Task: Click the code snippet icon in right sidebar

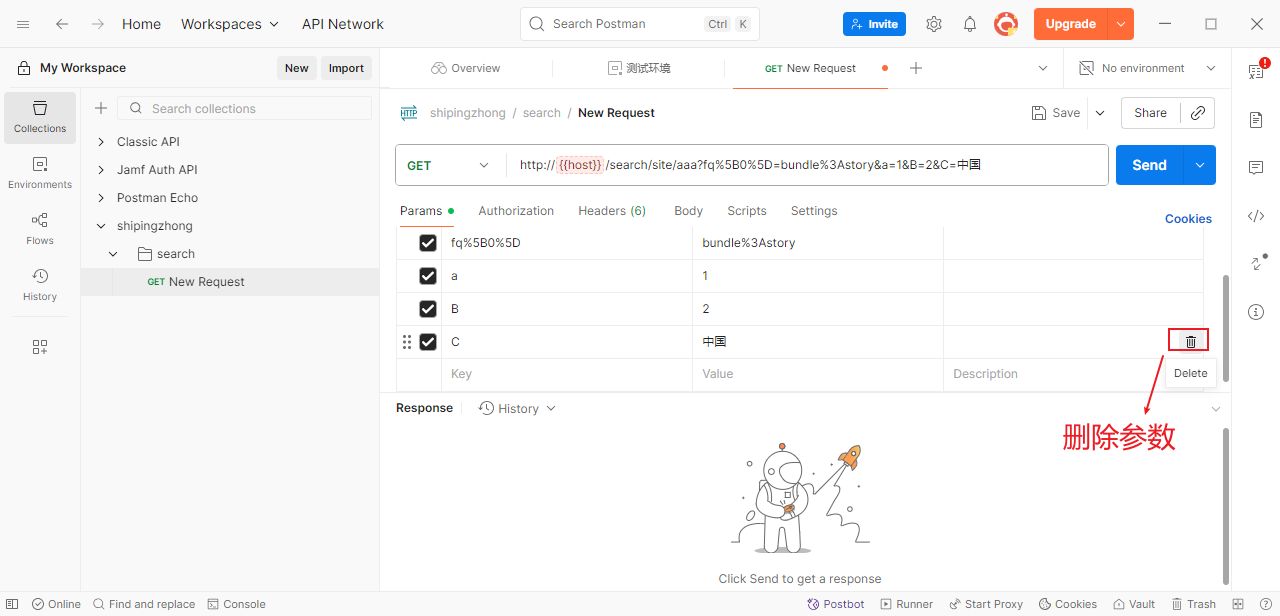Action: pos(1256,216)
